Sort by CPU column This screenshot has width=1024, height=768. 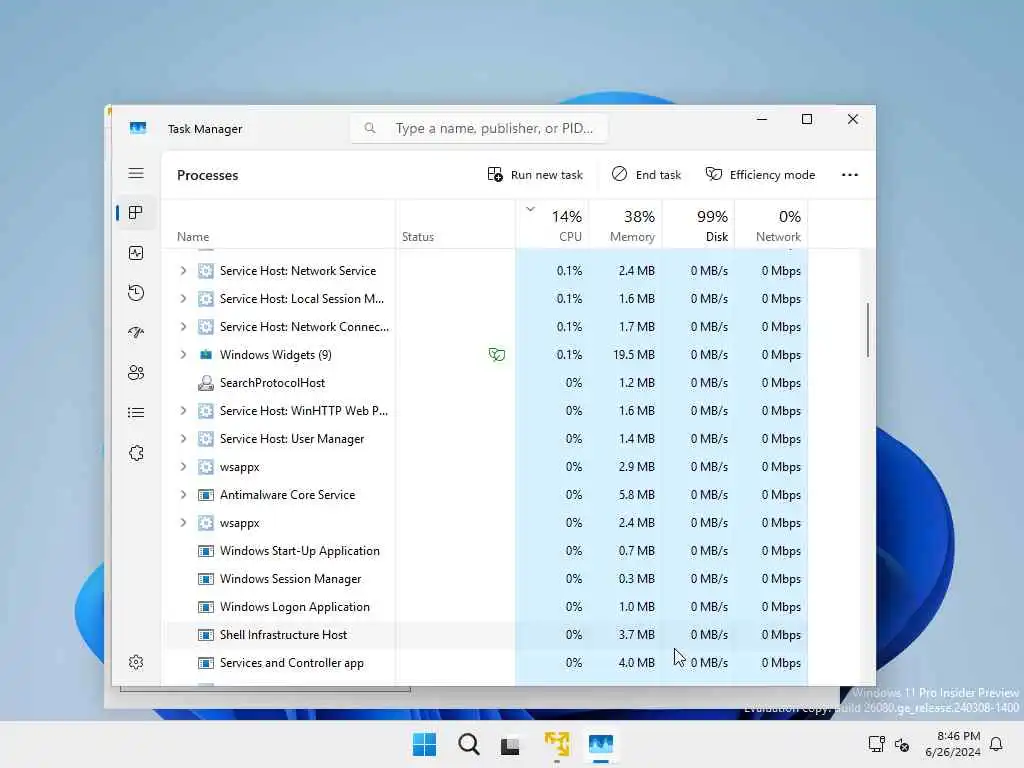(x=552, y=225)
